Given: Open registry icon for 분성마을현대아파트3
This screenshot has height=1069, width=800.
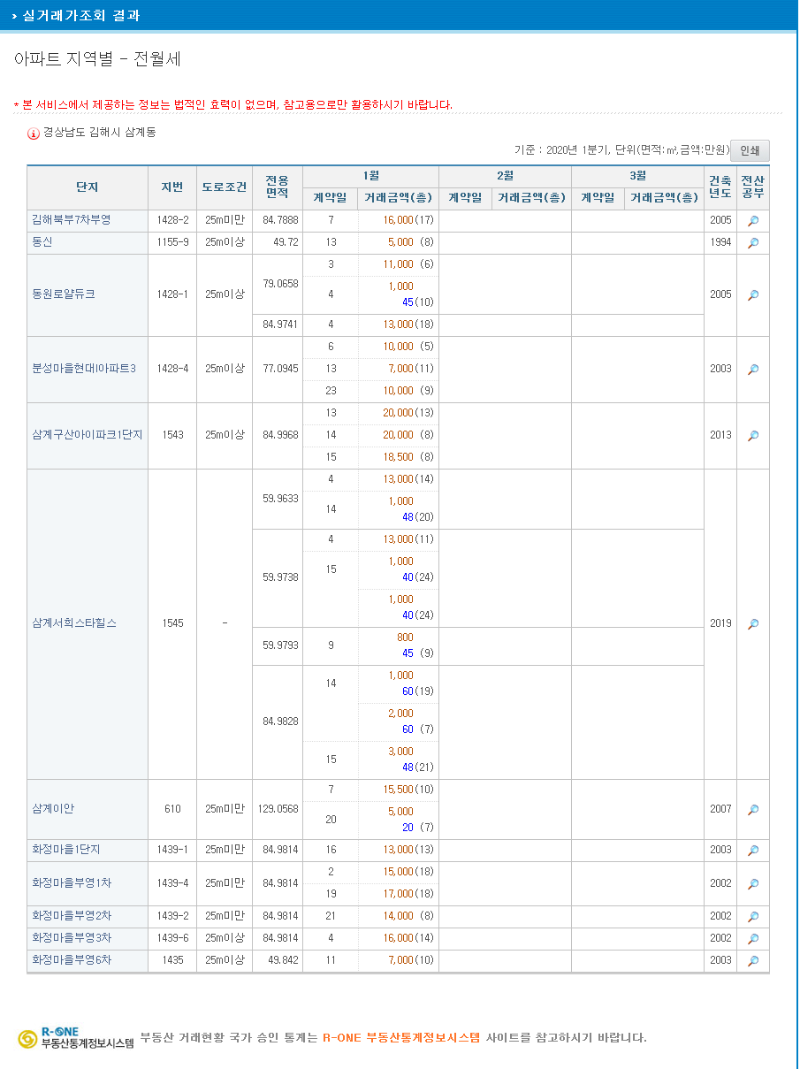Looking at the screenshot, I should pyautogui.click(x=753, y=369).
